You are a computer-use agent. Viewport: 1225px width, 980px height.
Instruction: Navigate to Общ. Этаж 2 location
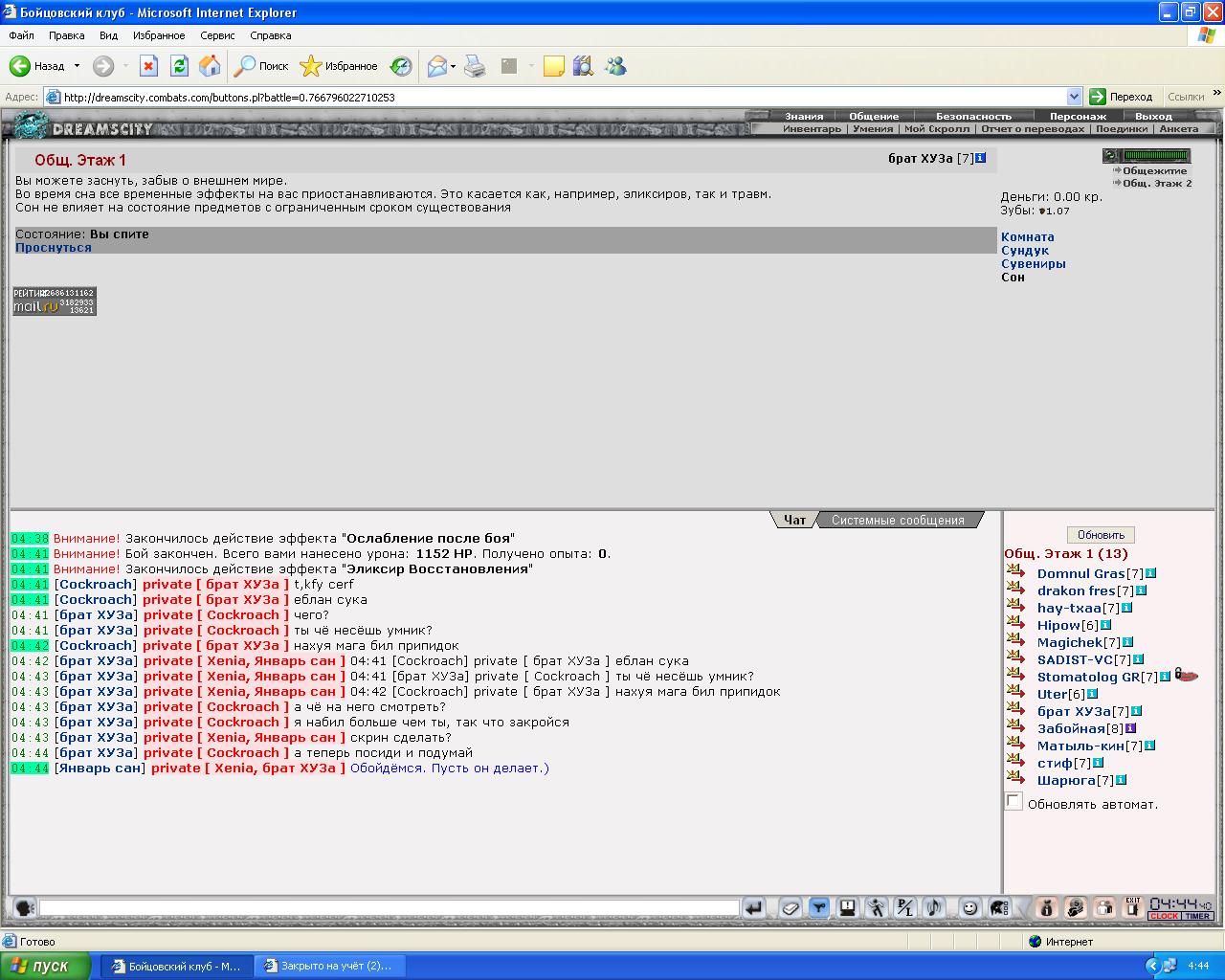[x=1157, y=183]
